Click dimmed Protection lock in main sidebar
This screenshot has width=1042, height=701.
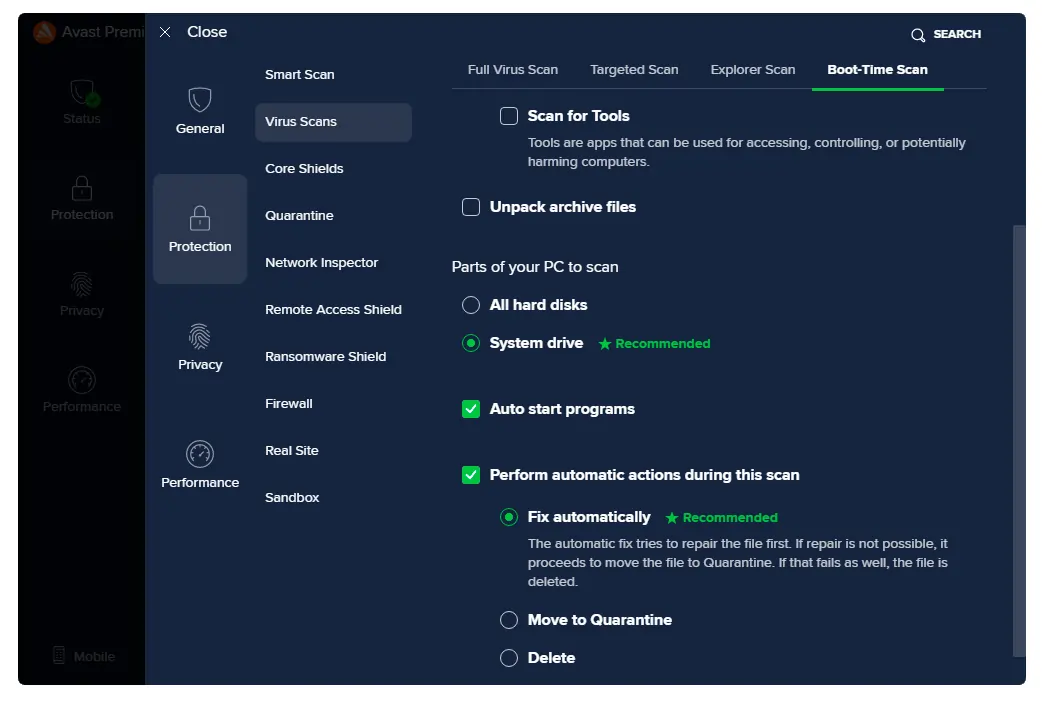(x=82, y=188)
